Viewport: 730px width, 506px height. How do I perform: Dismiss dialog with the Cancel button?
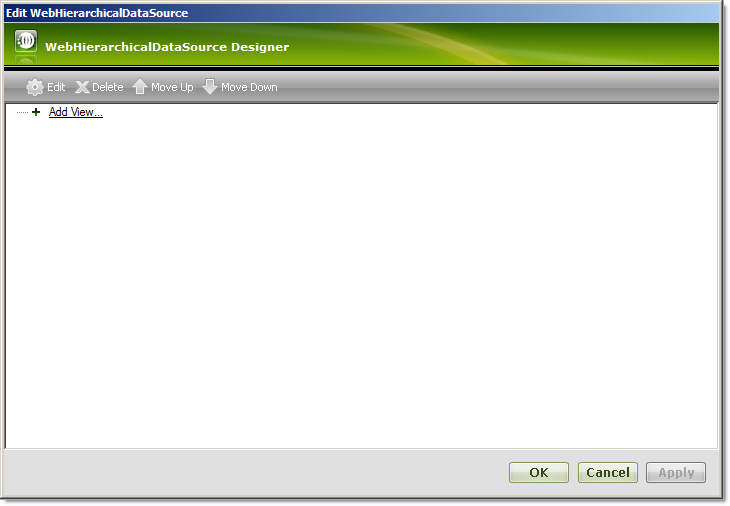click(x=608, y=472)
